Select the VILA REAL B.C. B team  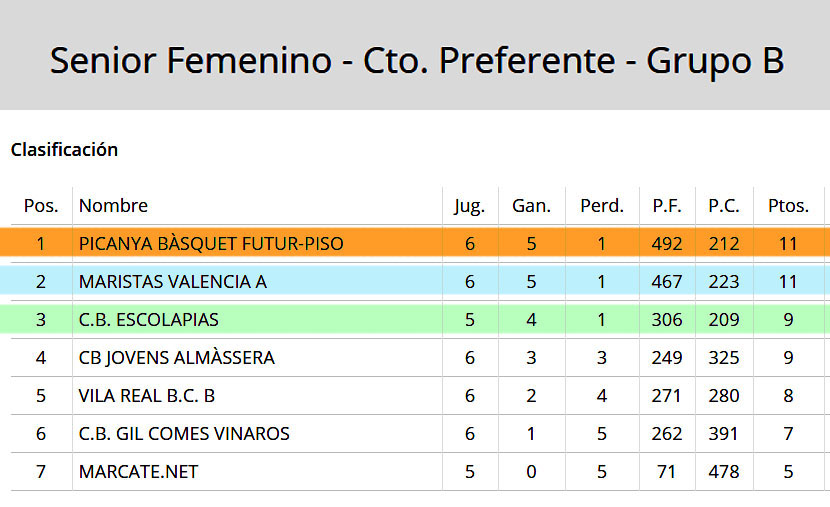point(147,396)
